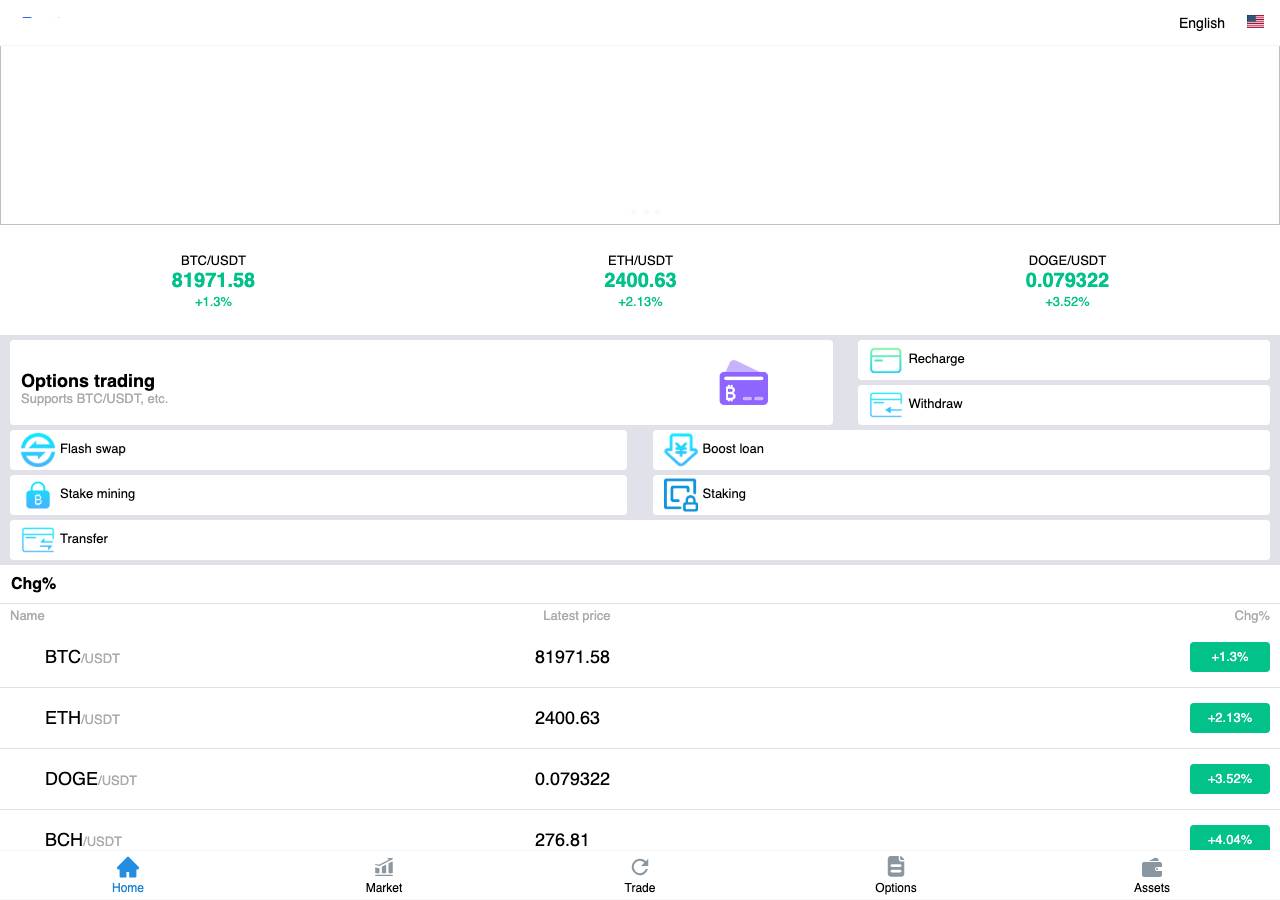Click the carousel pagination dots
The image size is (1280, 900).
point(646,212)
